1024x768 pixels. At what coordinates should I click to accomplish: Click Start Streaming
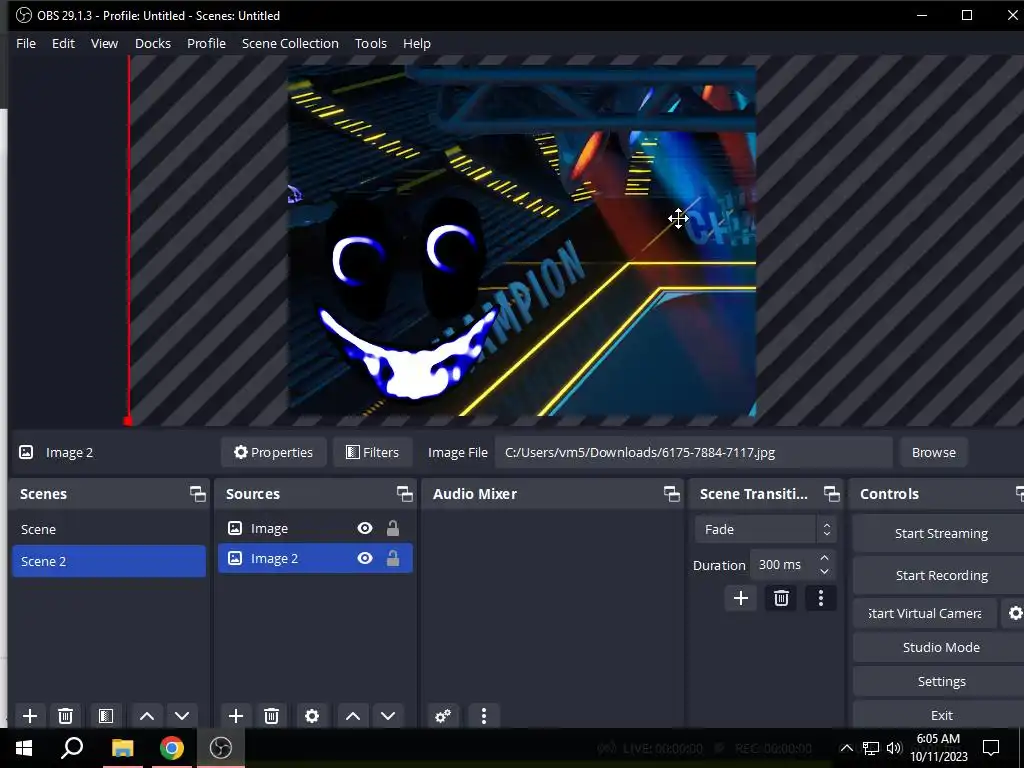(x=941, y=534)
